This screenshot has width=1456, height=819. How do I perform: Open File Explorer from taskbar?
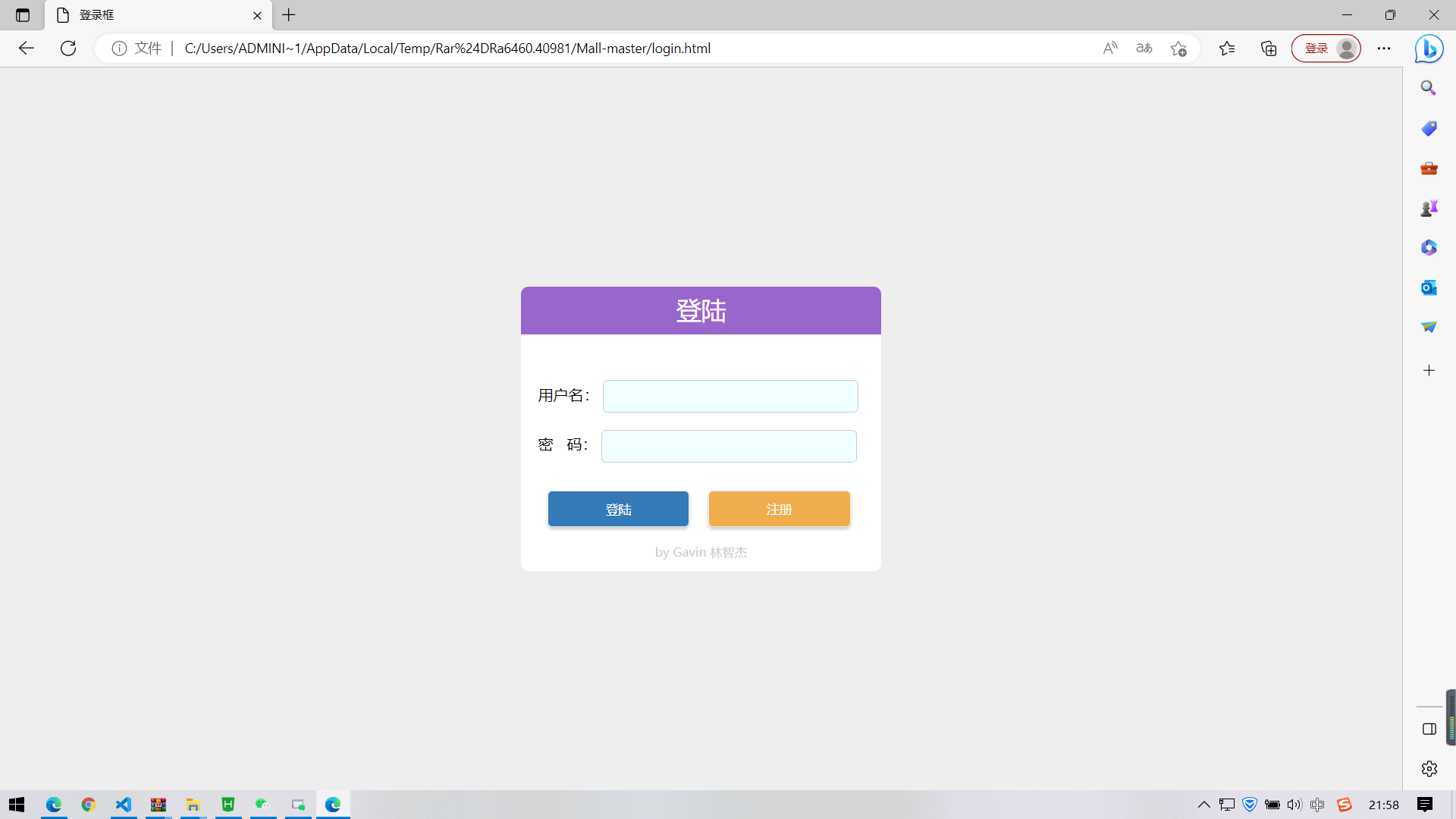click(193, 805)
